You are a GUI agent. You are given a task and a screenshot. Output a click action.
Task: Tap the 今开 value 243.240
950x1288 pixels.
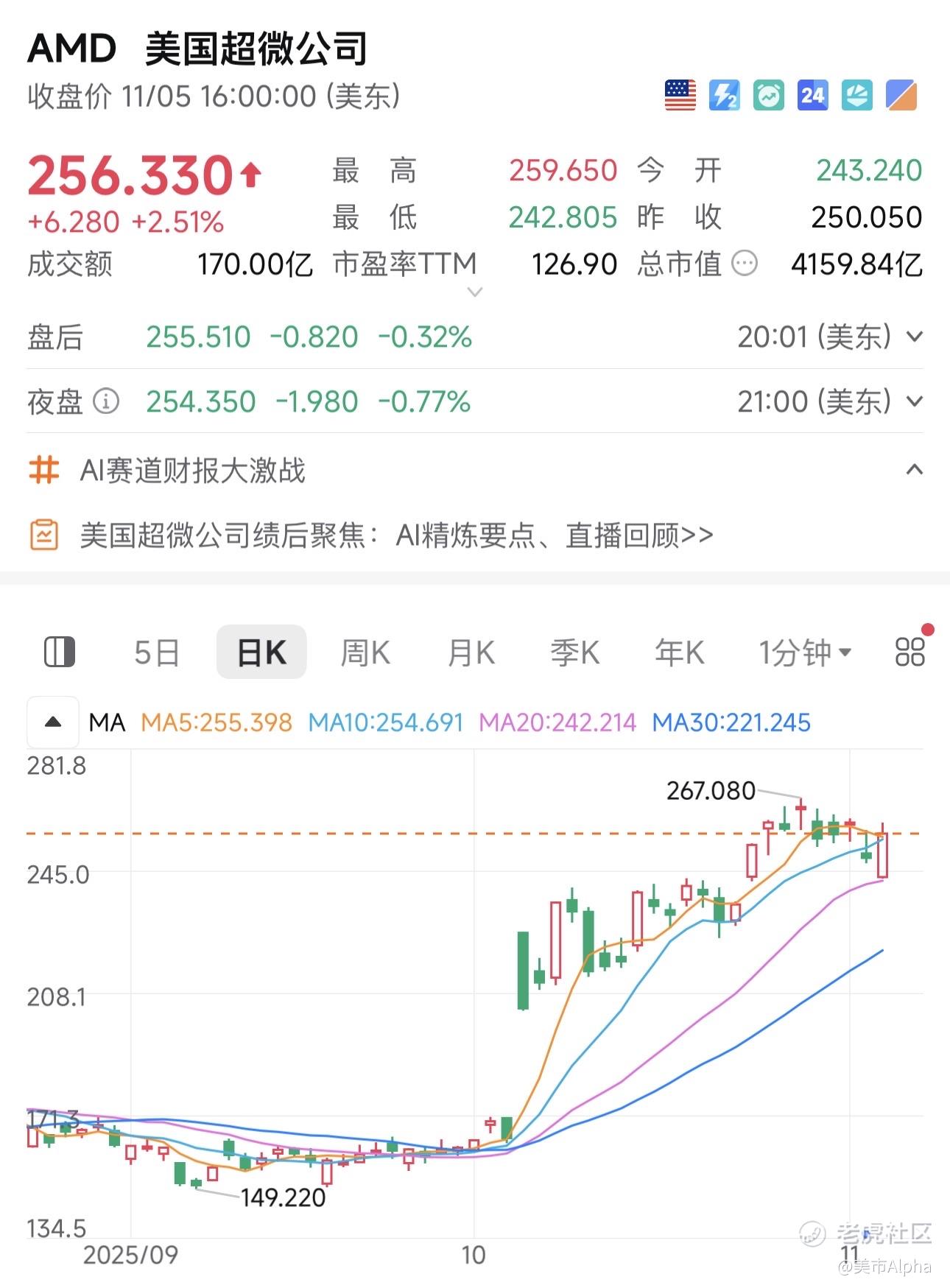869,171
